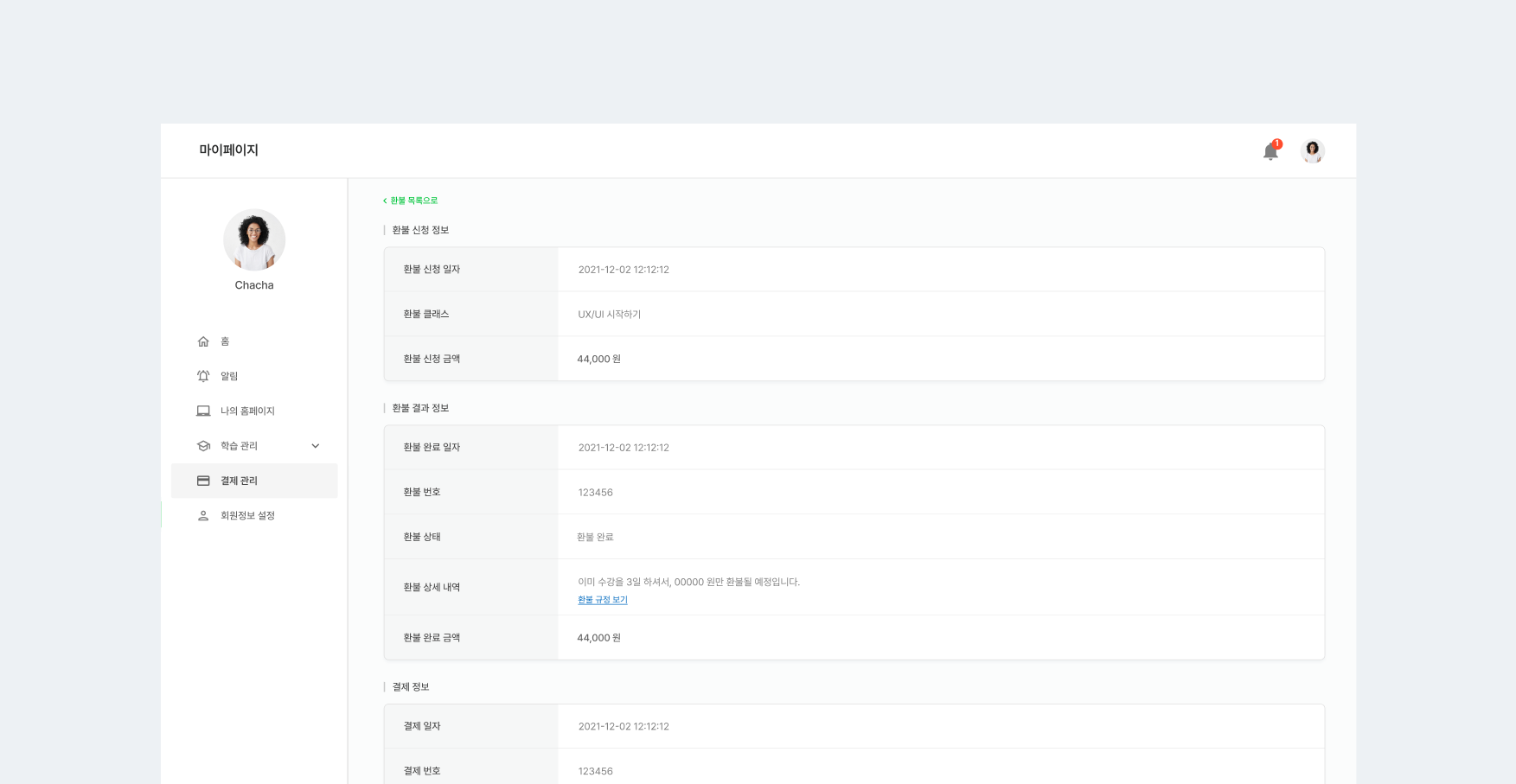Select 결제 관리 menu item
Viewport: 1516px width, 784px height.
click(240, 481)
